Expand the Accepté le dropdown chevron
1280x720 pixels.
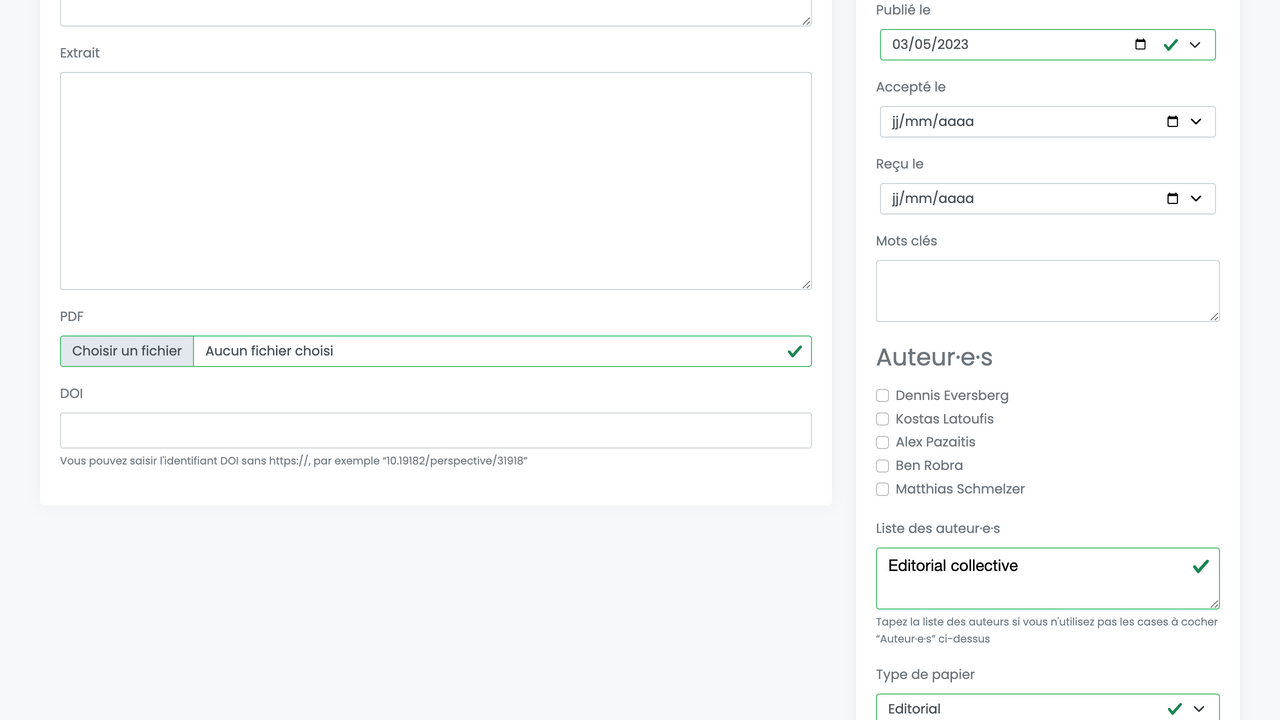[1196, 122]
